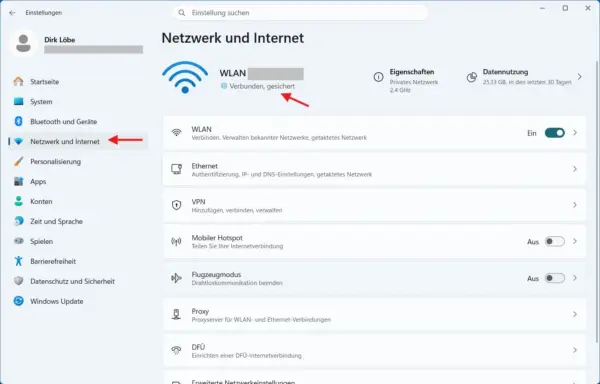Go to Startseite in sidebar
The image size is (600, 384).
[x=78, y=81]
